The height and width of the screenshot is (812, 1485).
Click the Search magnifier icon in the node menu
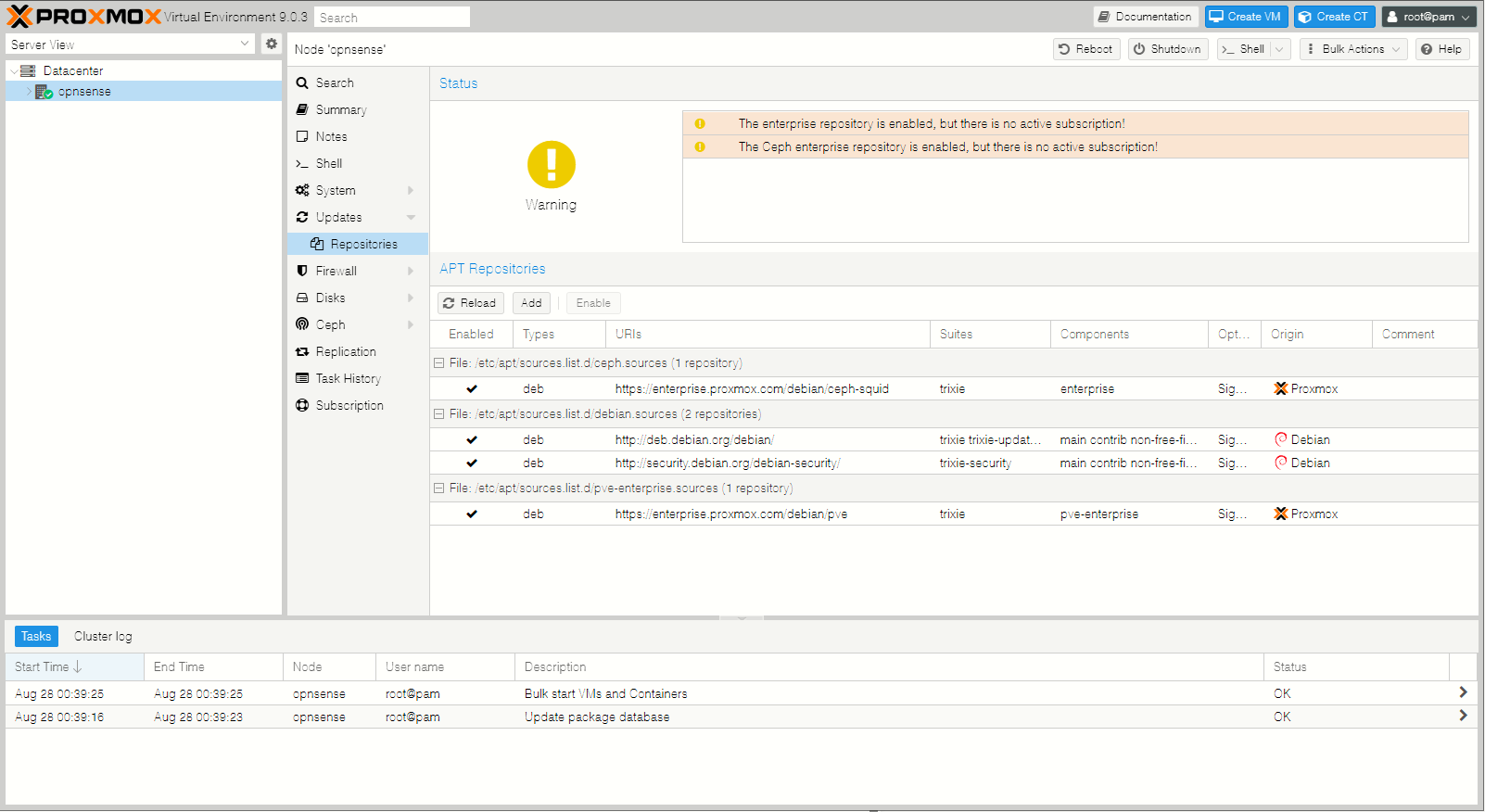[x=302, y=82]
